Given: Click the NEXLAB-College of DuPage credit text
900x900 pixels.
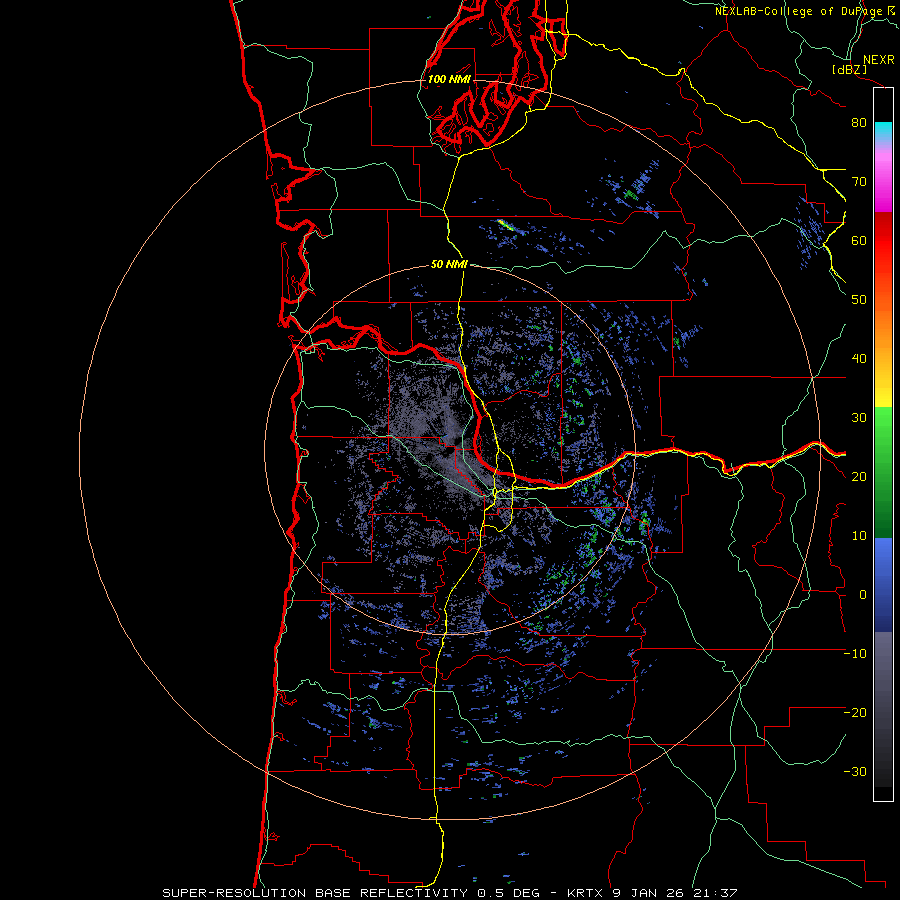Looking at the screenshot, I should click(803, 11).
